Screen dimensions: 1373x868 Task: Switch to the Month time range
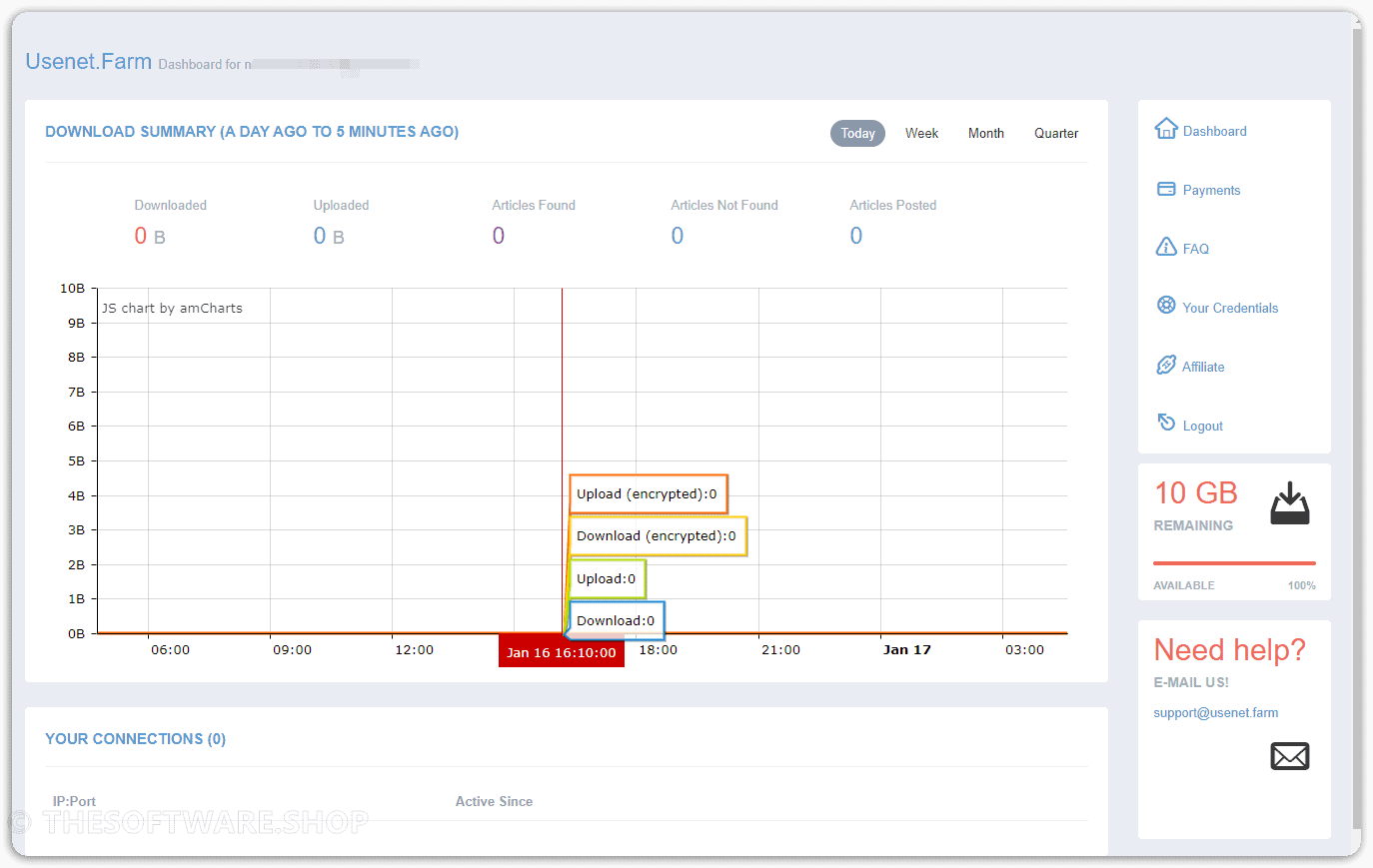tap(986, 133)
